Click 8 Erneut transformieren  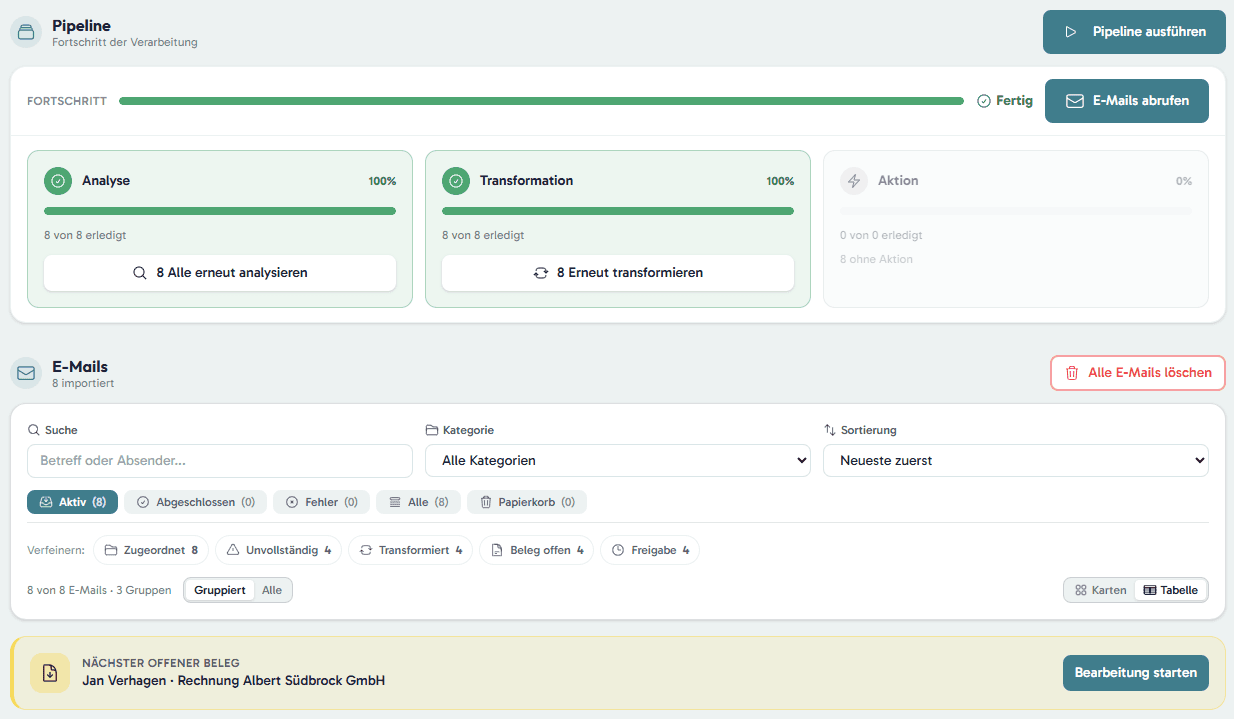point(618,273)
